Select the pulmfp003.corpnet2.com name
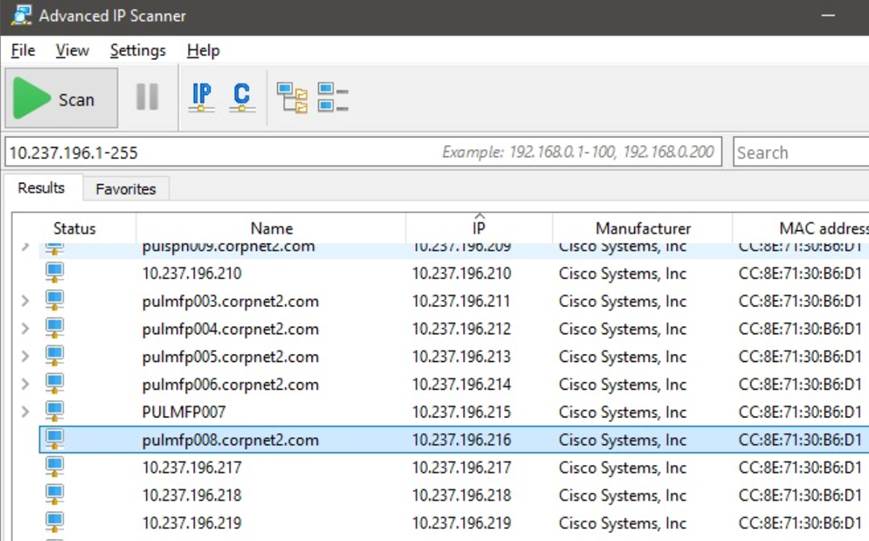The height and width of the screenshot is (541, 869). pos(231,302)
